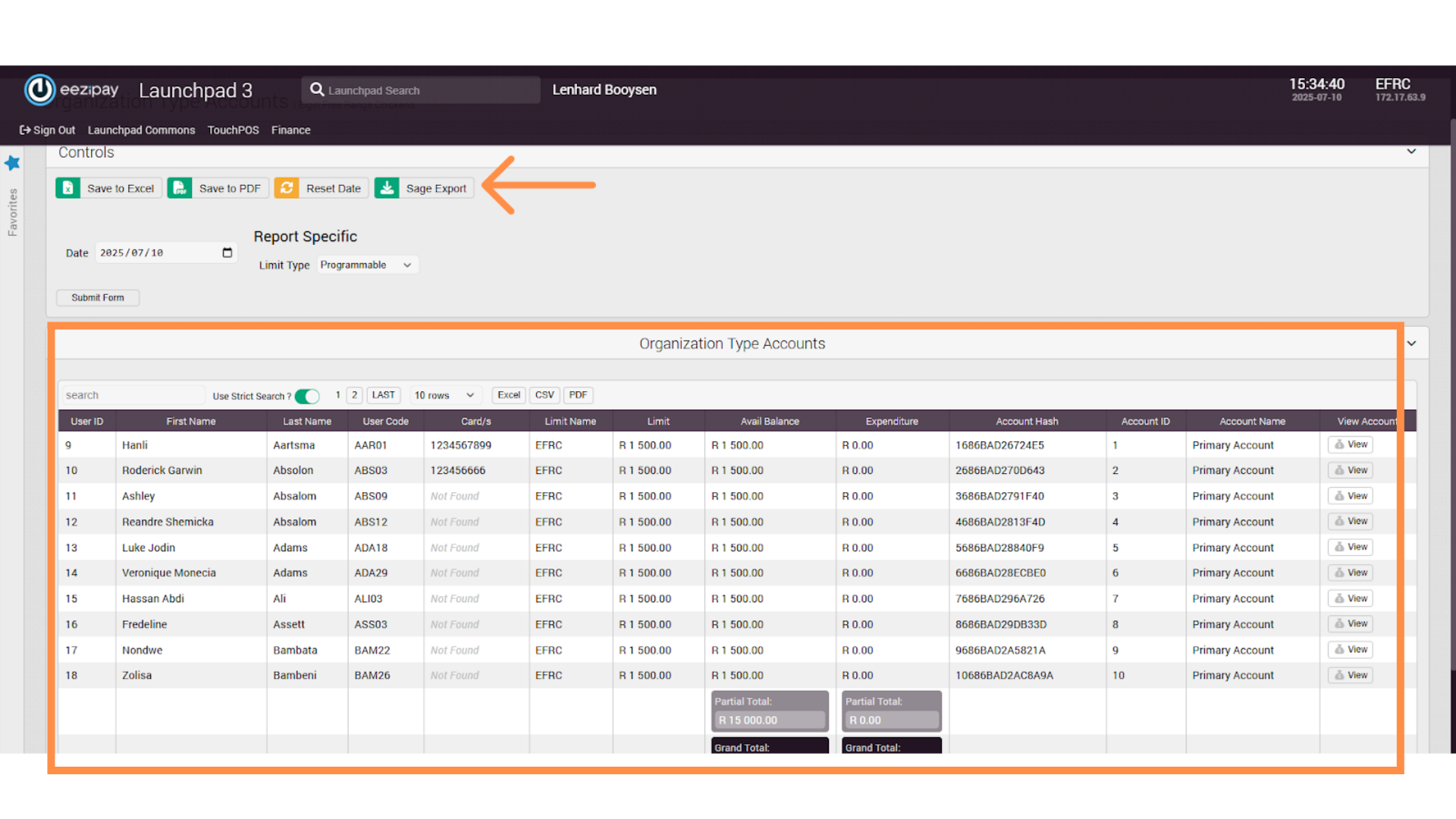Click the Favorites sidebar label
Image resolution: width=1456 pixels, height=819 pixels.
(12, 212)
